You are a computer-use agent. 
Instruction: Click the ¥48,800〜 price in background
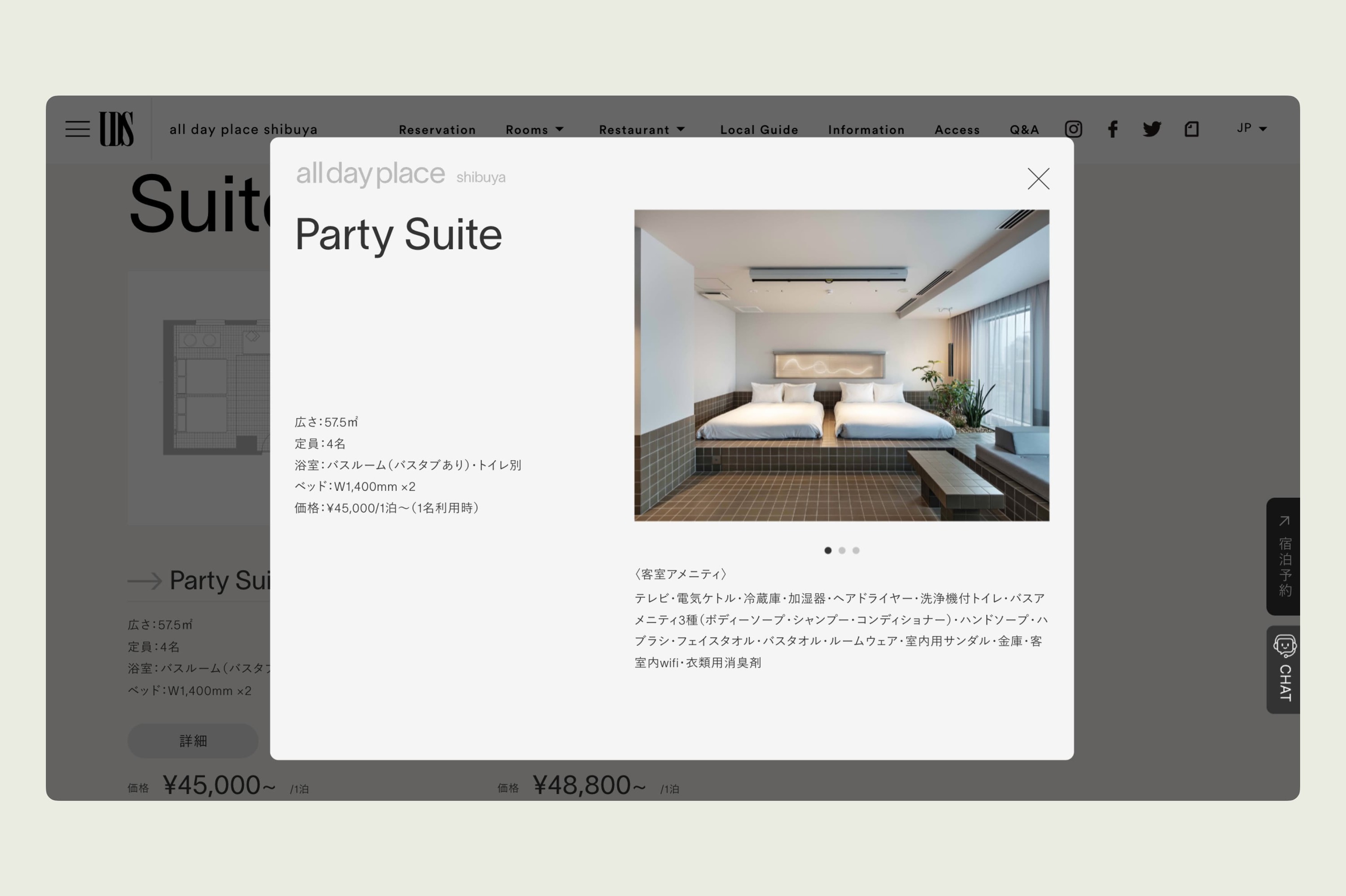click(589, 785)
